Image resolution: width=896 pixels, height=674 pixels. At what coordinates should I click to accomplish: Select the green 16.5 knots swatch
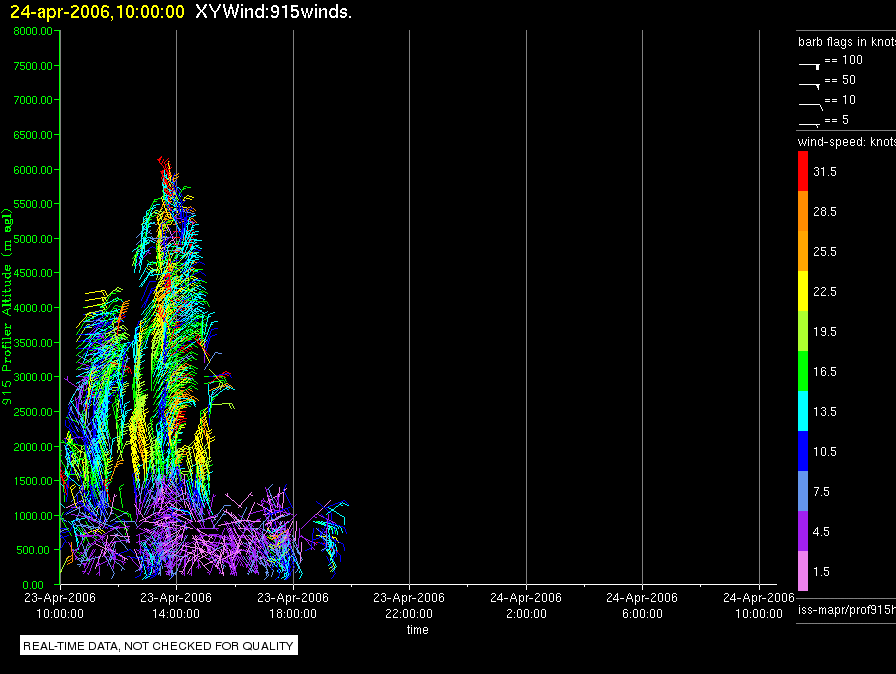(x=803, y=371)
